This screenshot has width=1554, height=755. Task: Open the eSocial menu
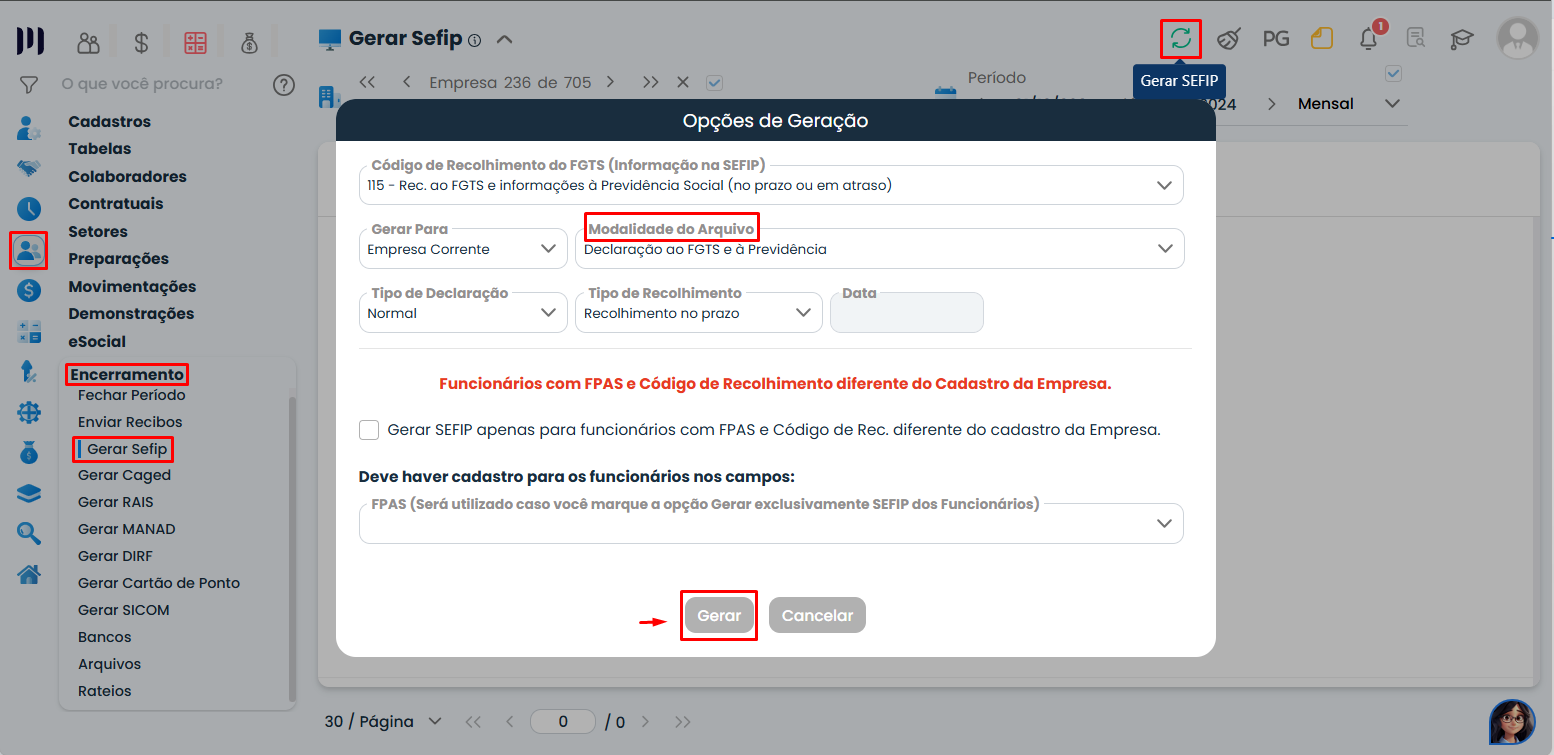pos(97,341)
